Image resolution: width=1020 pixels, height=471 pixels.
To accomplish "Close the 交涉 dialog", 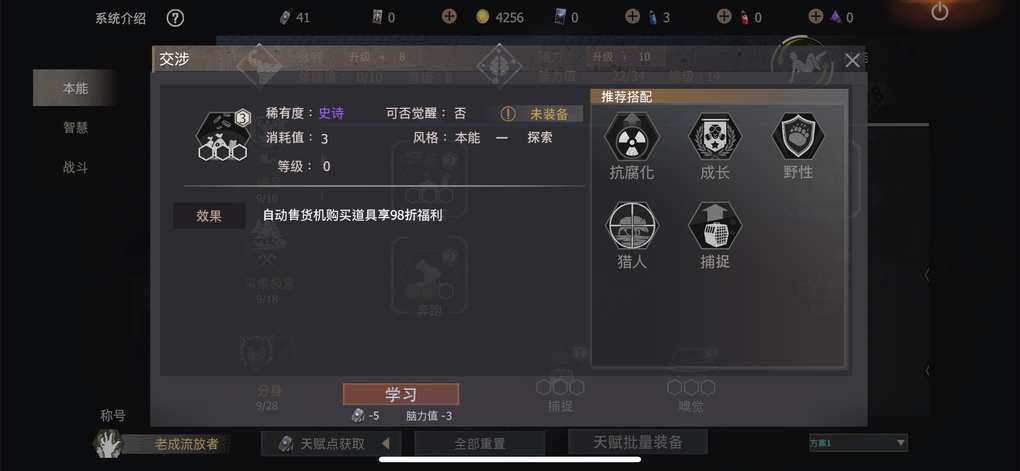I will tap(852, 61).
